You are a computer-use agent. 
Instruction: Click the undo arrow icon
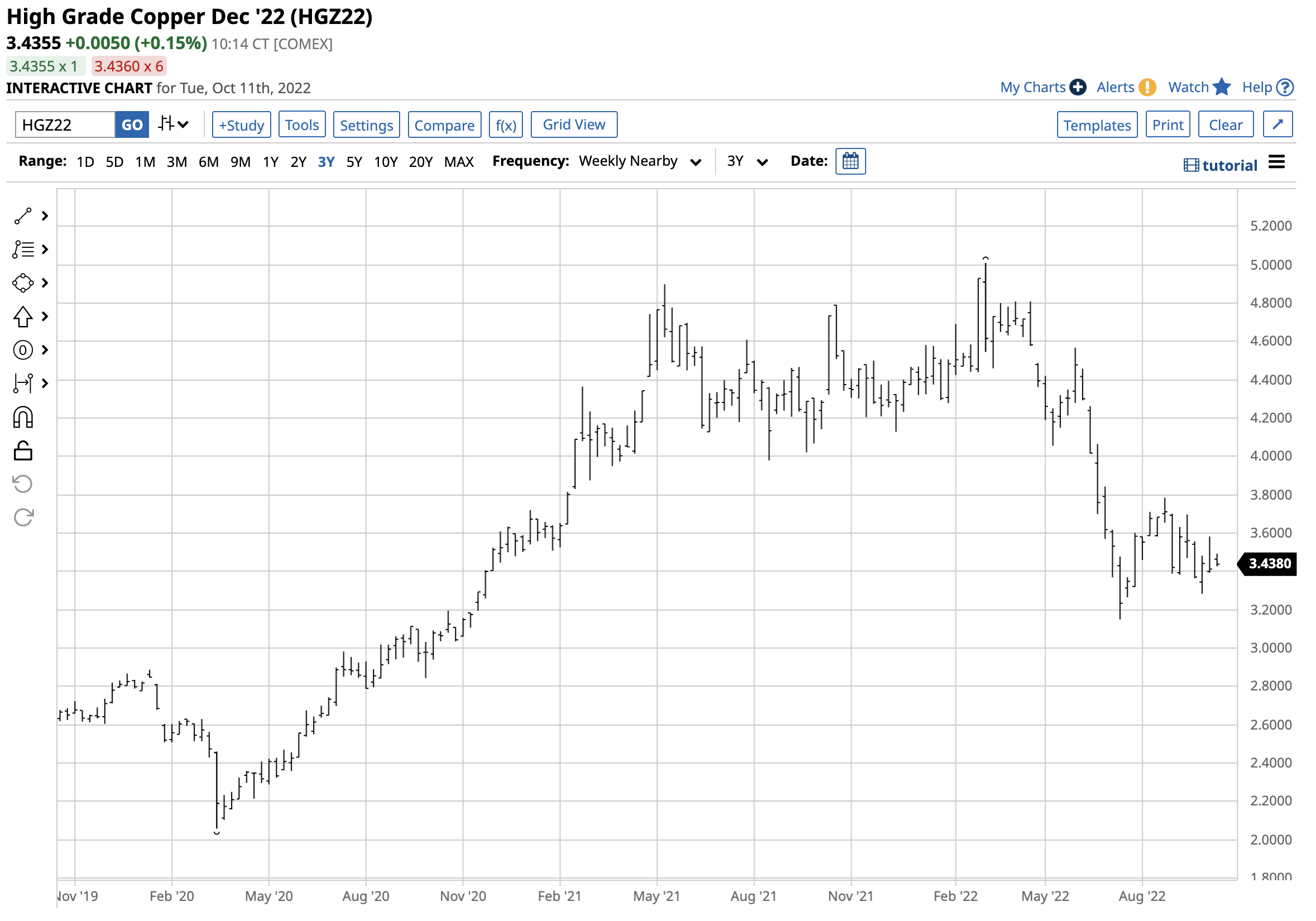tap(23, 485)
